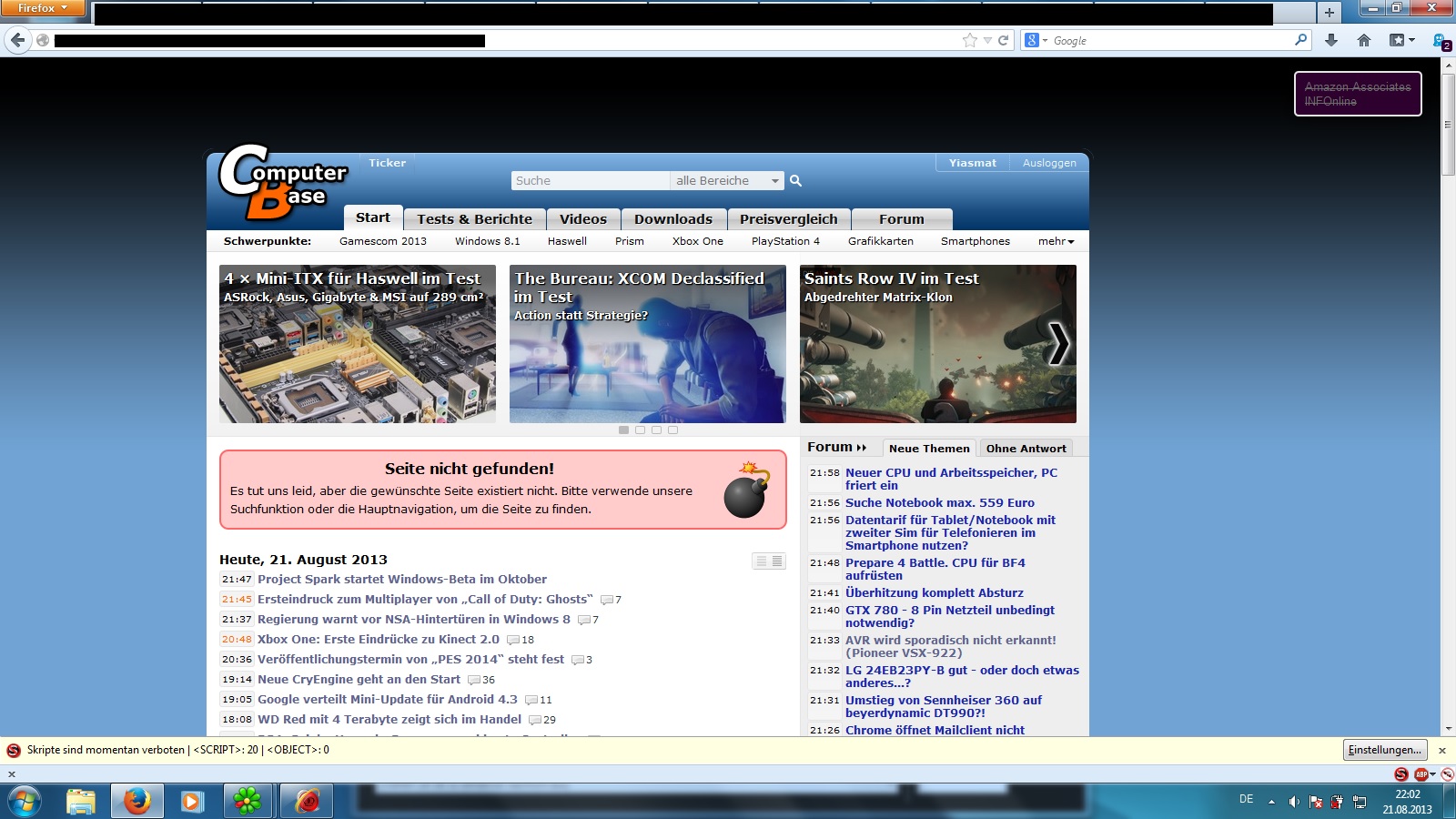Open the Ticker link
Screen dimensions: 1456x819
pos(388,163)
